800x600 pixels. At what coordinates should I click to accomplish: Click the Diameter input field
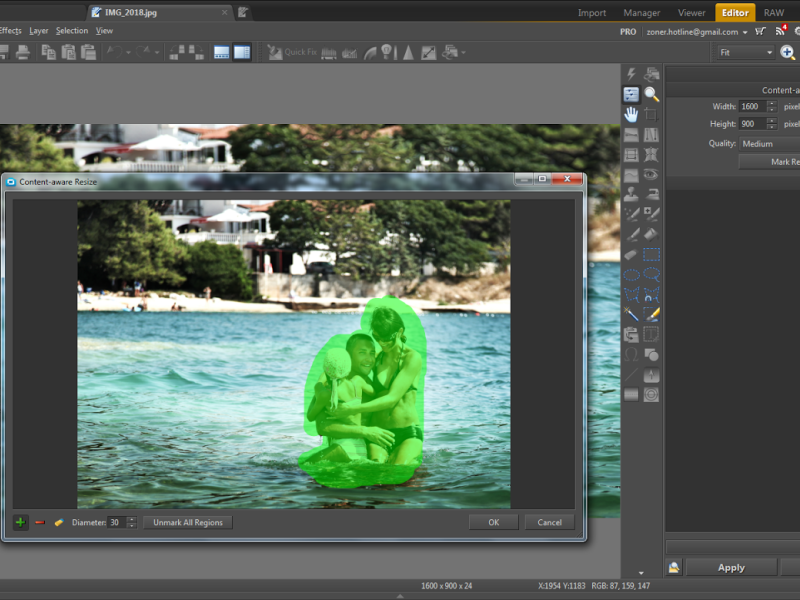click(x=117, y=522)
